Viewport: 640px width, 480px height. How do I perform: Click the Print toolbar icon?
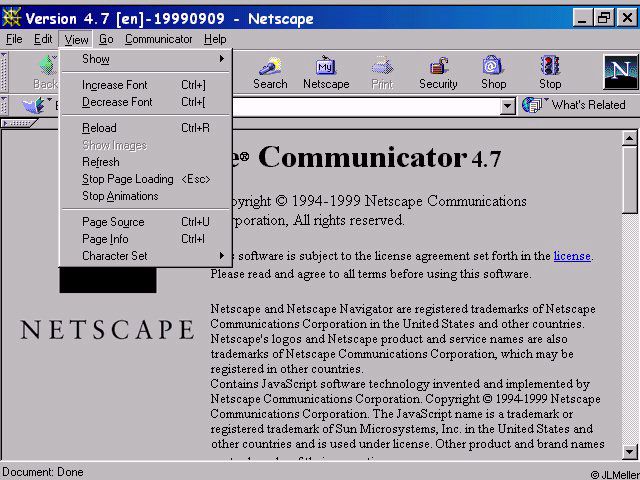(x=382, y=73)
